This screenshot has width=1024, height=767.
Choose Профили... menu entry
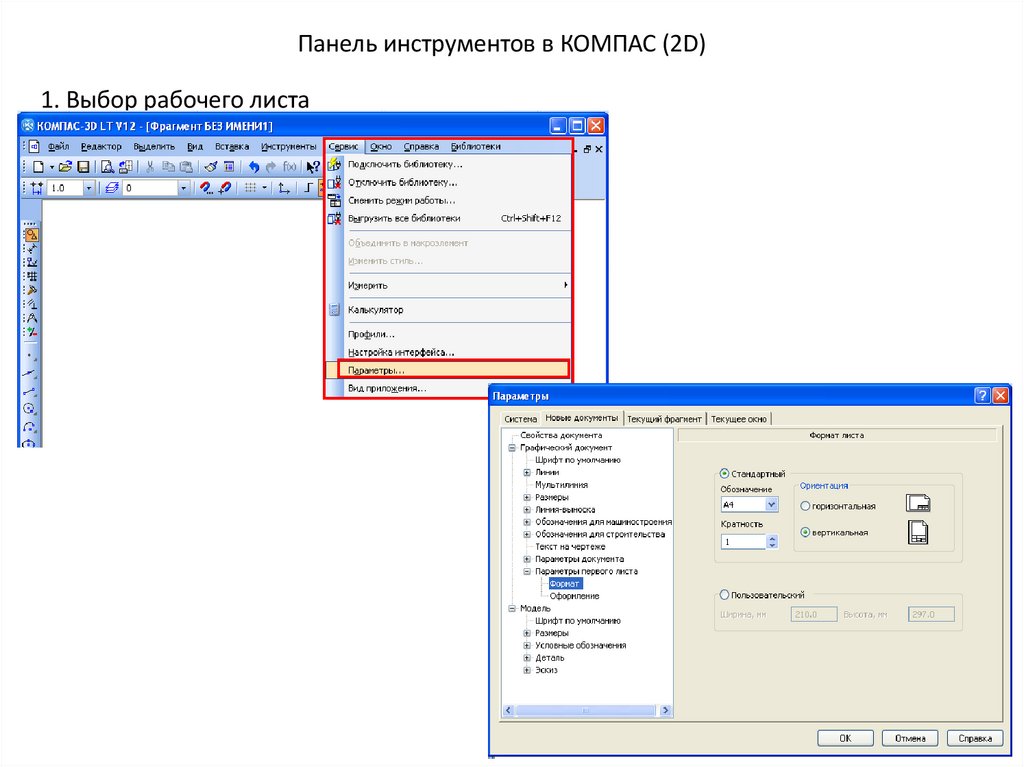point(447,334)
